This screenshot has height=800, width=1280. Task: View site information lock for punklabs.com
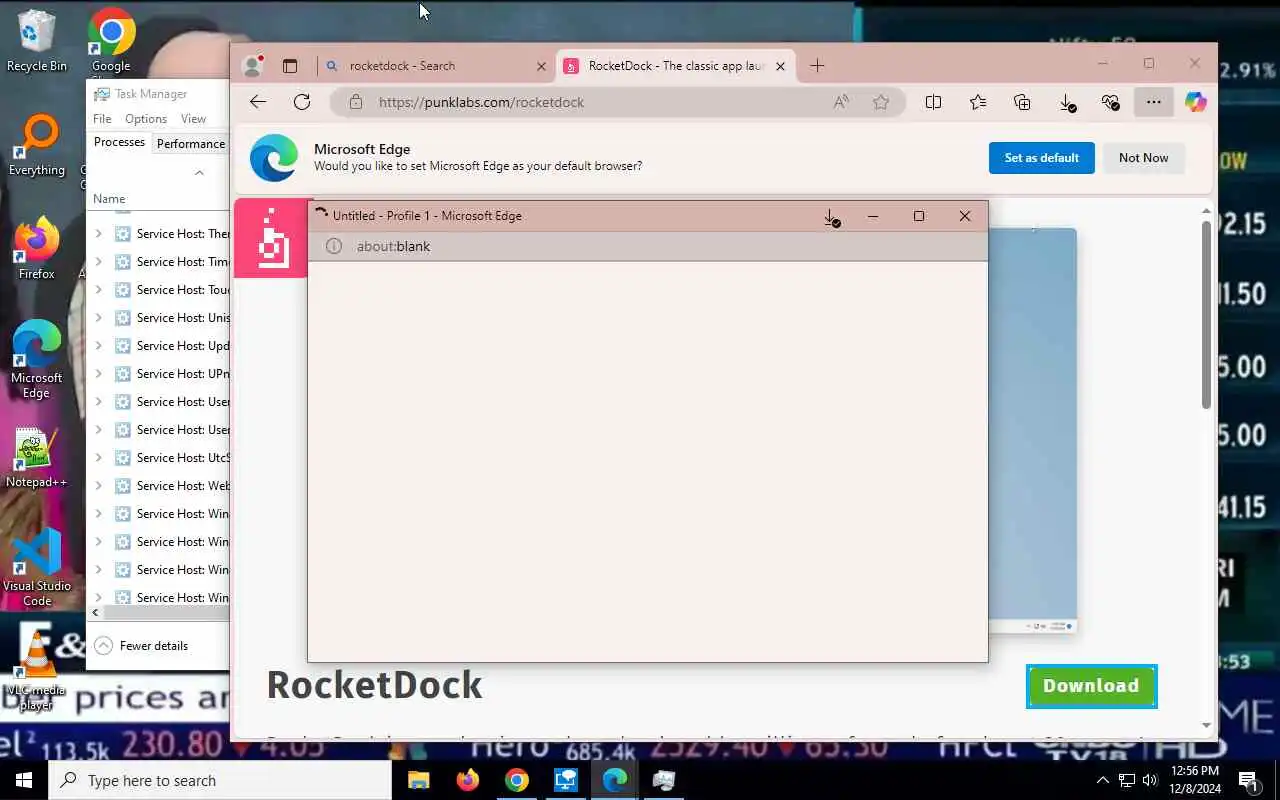point(355,102)
